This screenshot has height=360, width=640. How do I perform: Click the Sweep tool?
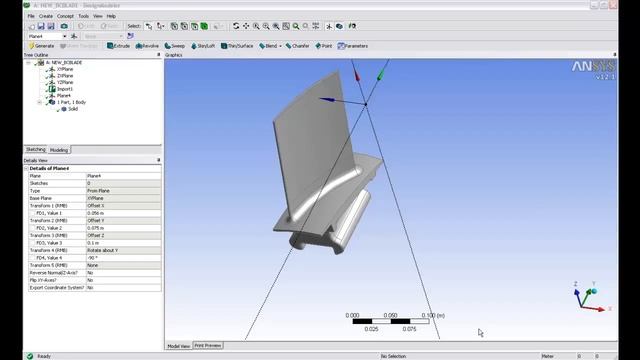[x=175, y=46]
